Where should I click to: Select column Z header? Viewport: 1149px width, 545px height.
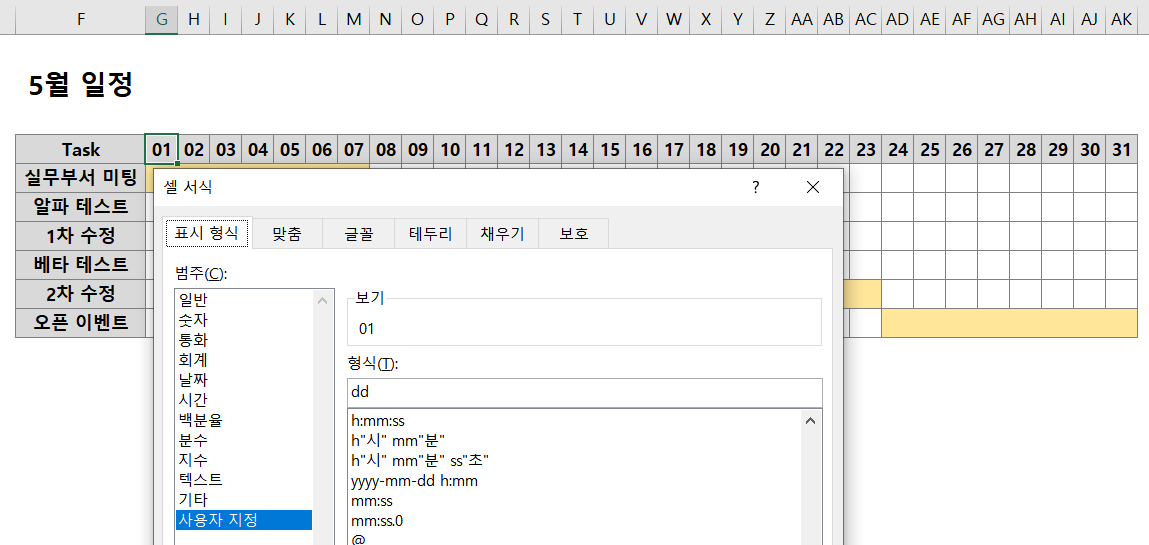pyautogui.click(x=769, y=21)
